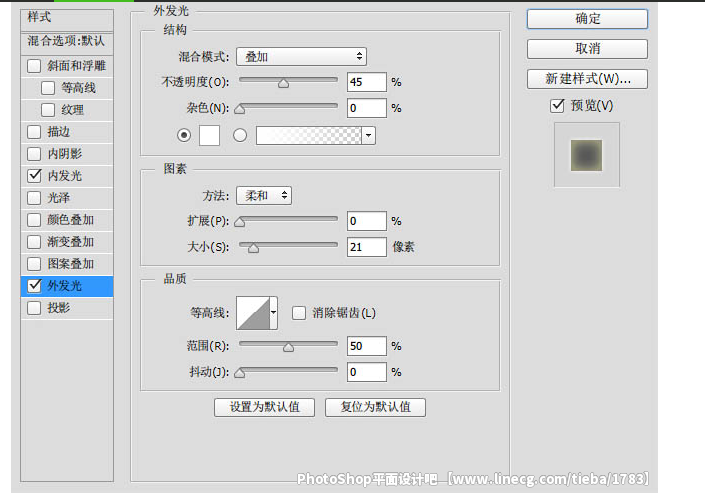Select the gradient radio button
This screenshot has width=705, height=498.
tap(240, 135)
